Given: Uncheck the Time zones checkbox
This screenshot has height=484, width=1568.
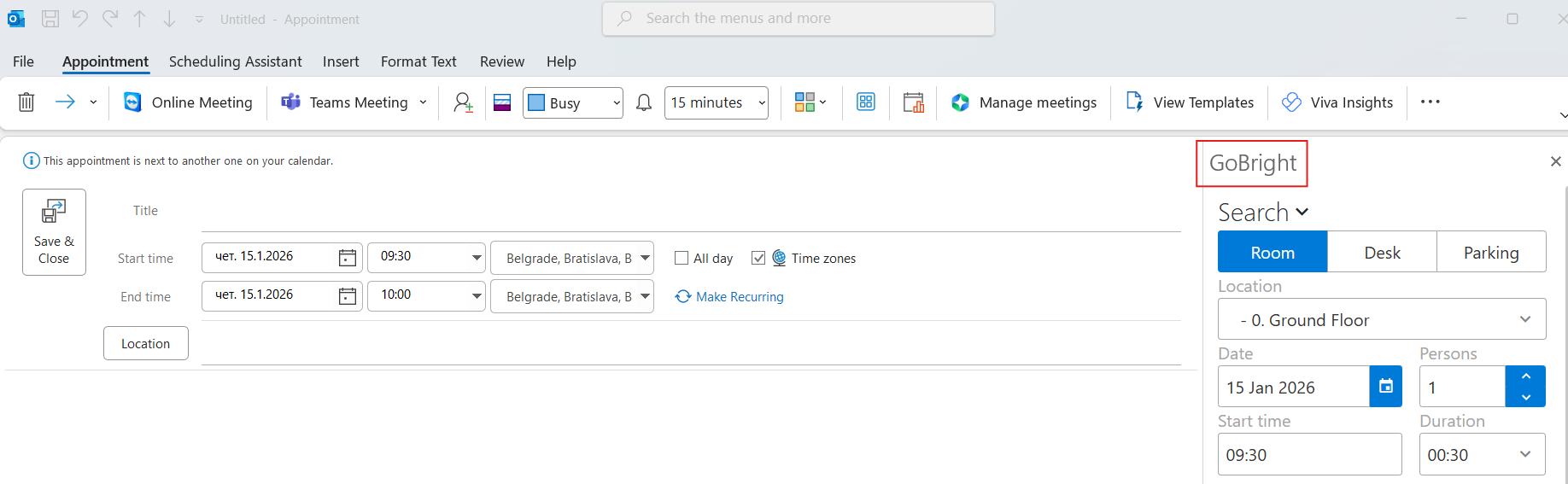Looking at the screenshot, I should tap(758, 258).
